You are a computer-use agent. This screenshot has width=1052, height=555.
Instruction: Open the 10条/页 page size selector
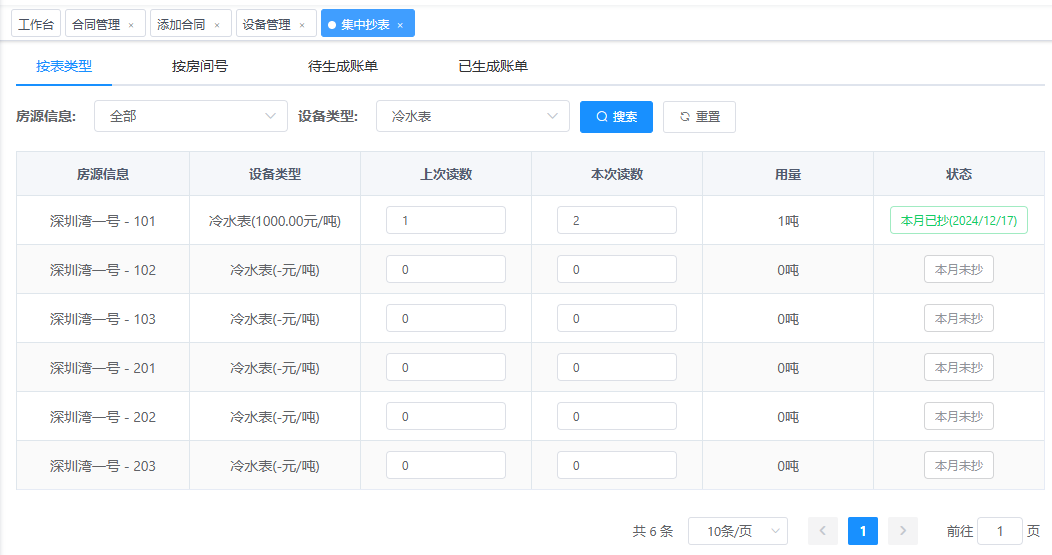(x=737, y=531)
